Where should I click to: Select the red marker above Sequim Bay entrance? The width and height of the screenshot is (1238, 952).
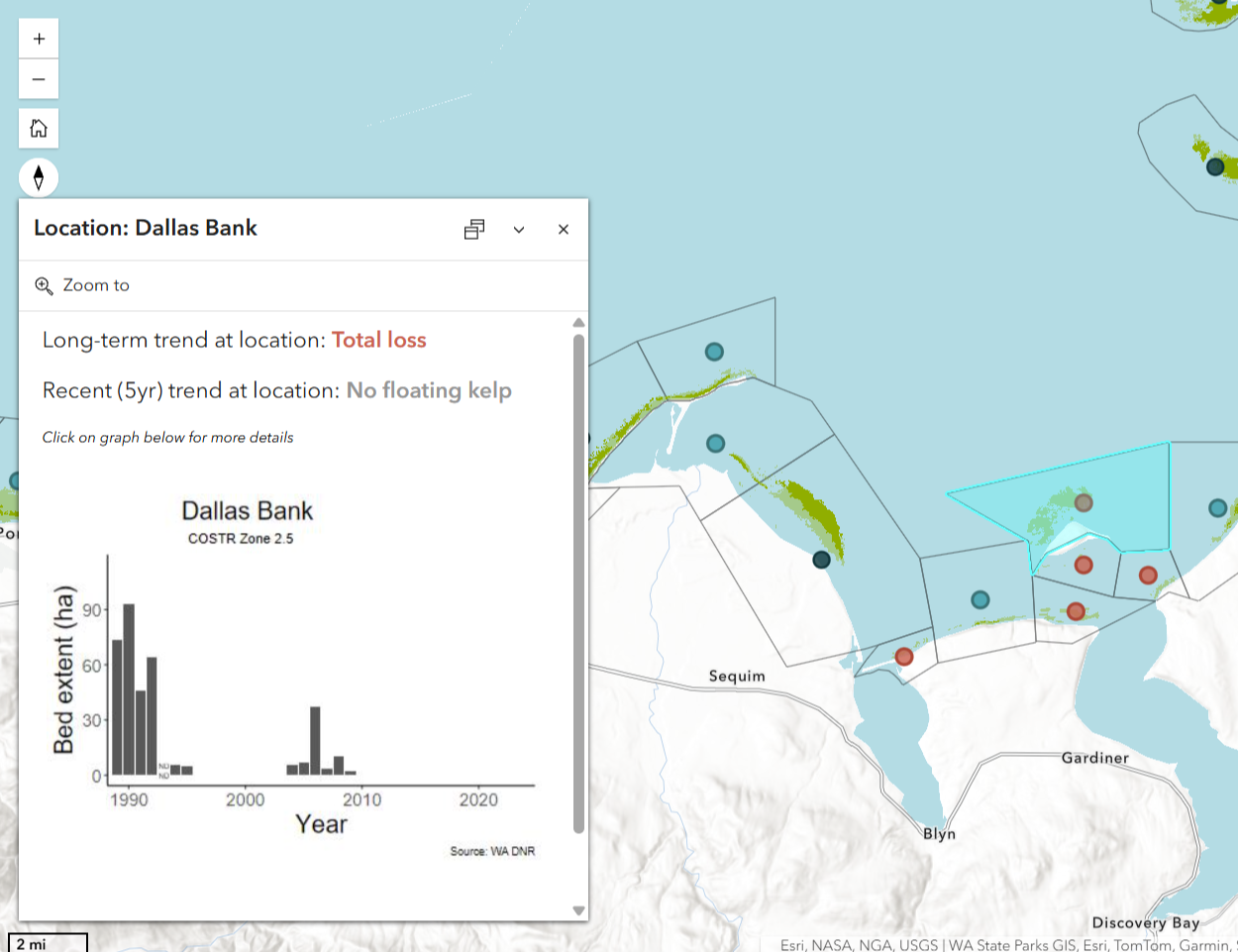point(904,657)
